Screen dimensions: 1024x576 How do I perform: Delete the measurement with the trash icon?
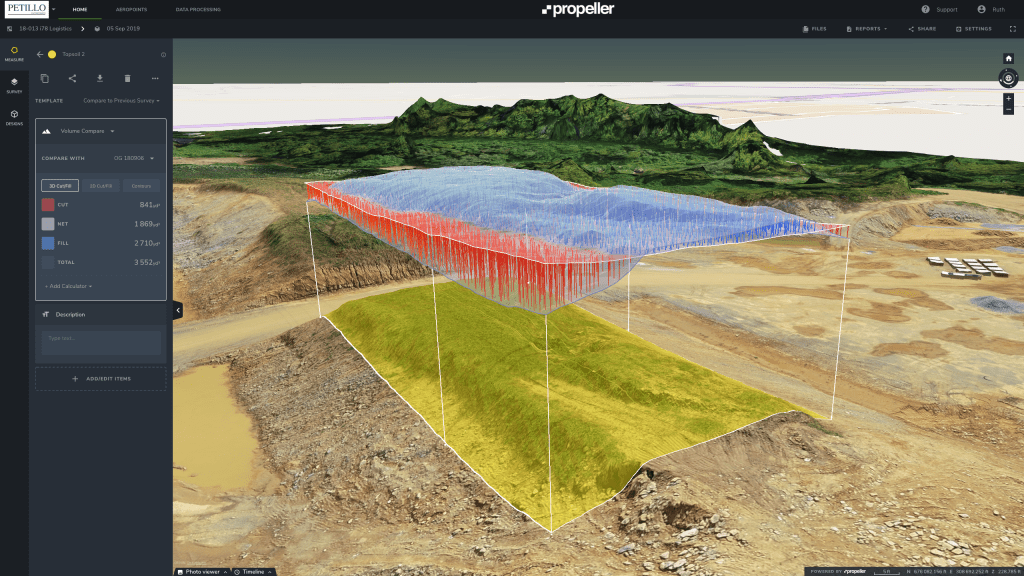coord(127,78)
